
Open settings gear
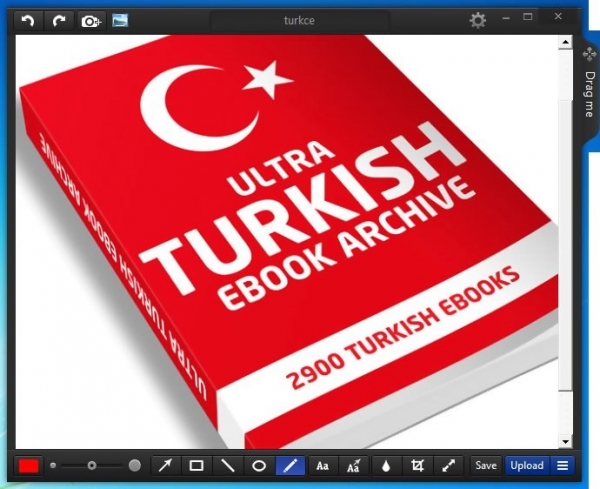(478, 20)
